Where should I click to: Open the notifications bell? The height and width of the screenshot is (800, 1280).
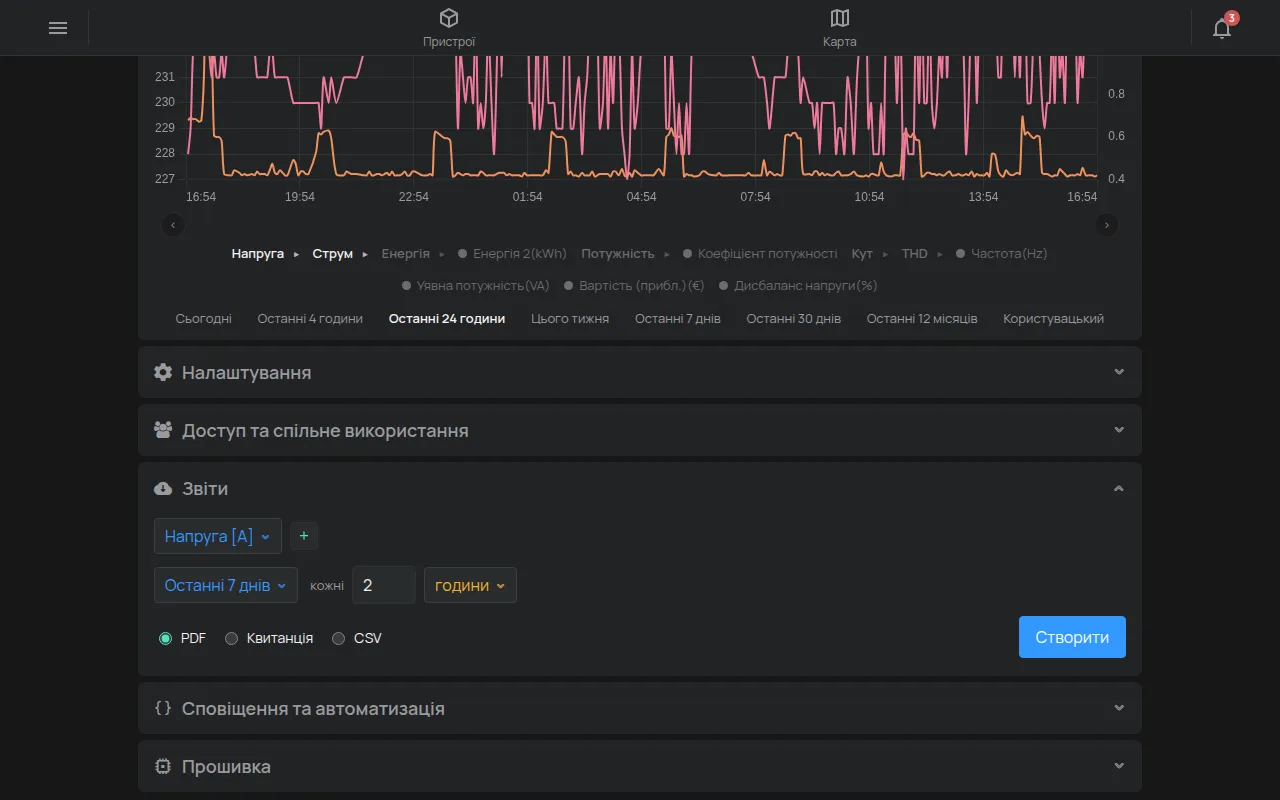tap(1222, 28)
